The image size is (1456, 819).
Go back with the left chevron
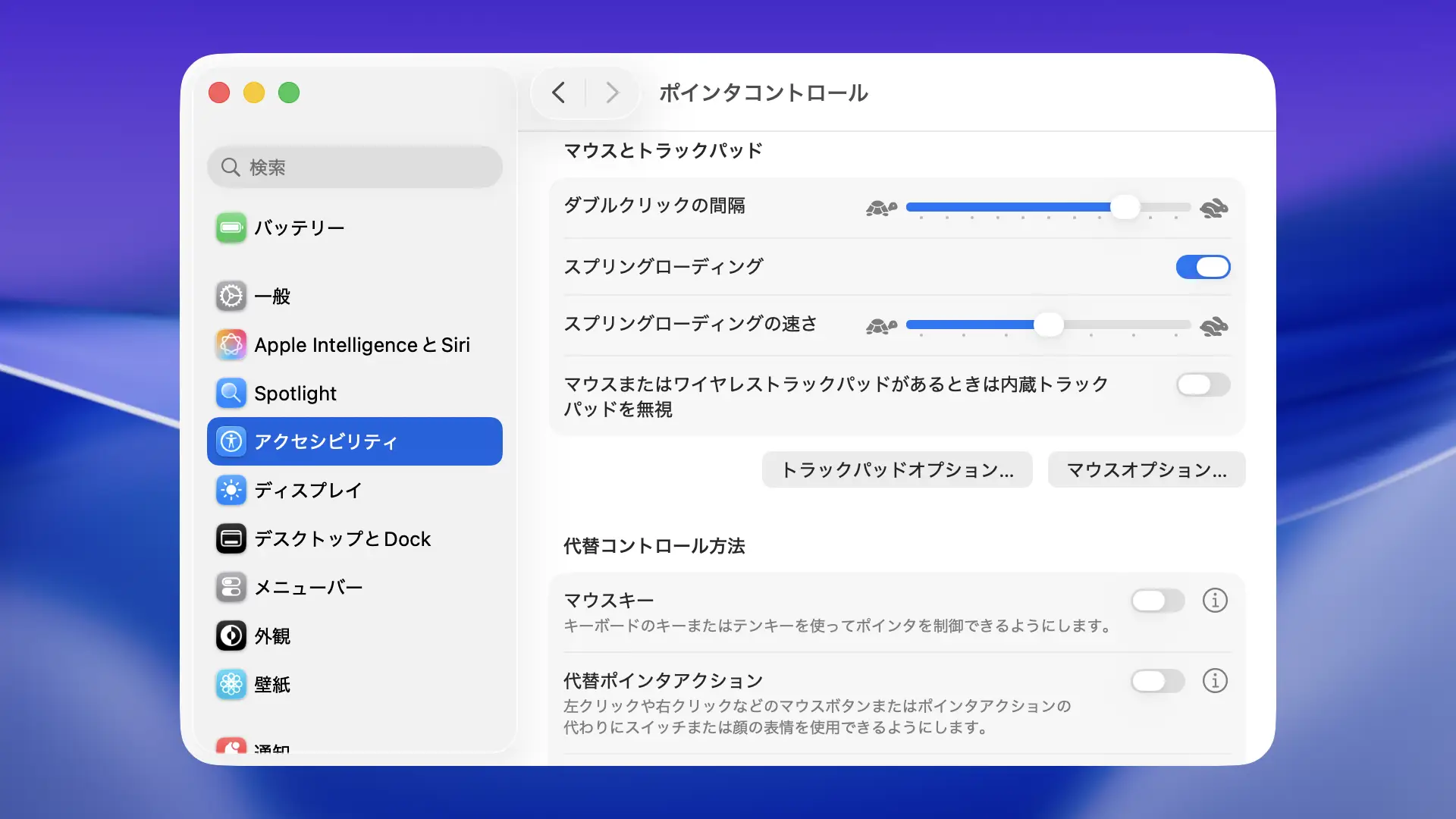click(559, 93)
